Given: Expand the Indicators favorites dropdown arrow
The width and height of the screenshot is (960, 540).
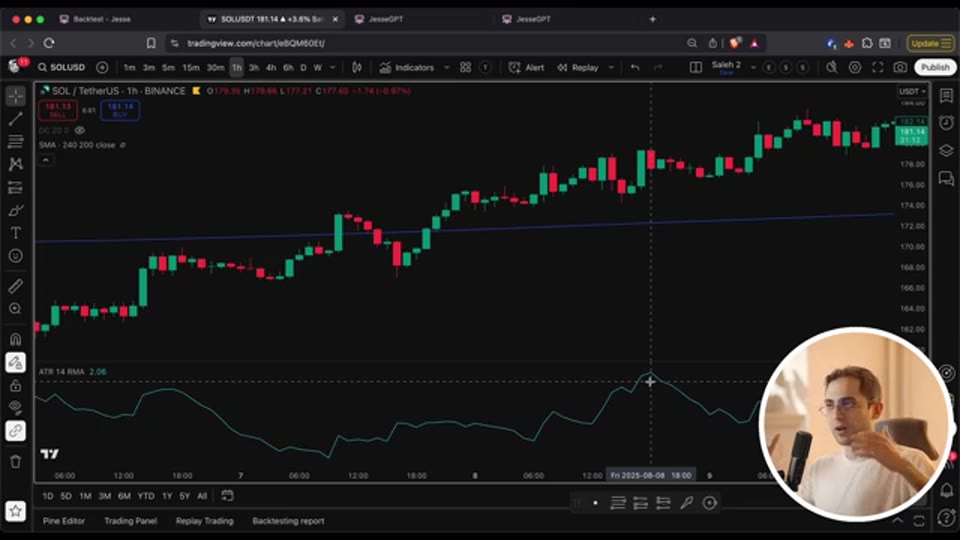Looking at the screenshot, I should coord(447,67).
